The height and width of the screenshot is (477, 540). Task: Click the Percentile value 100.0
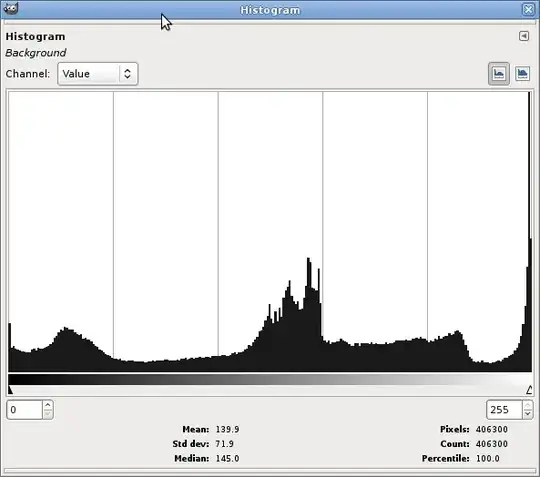tap(488, 458)
